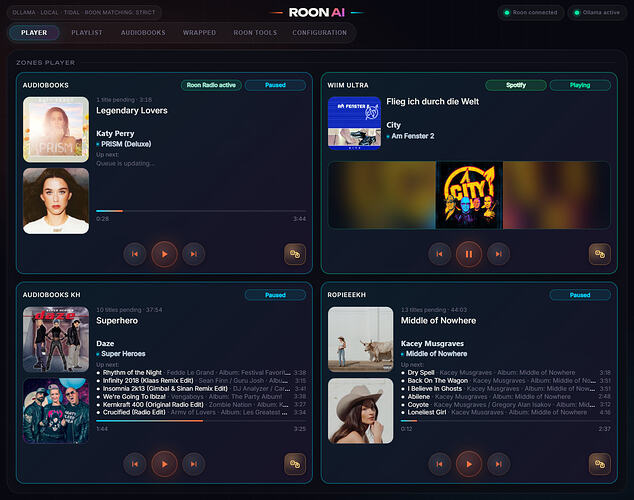
Task: Select queue item Dry Spell
Action: (x=505, y=373)
